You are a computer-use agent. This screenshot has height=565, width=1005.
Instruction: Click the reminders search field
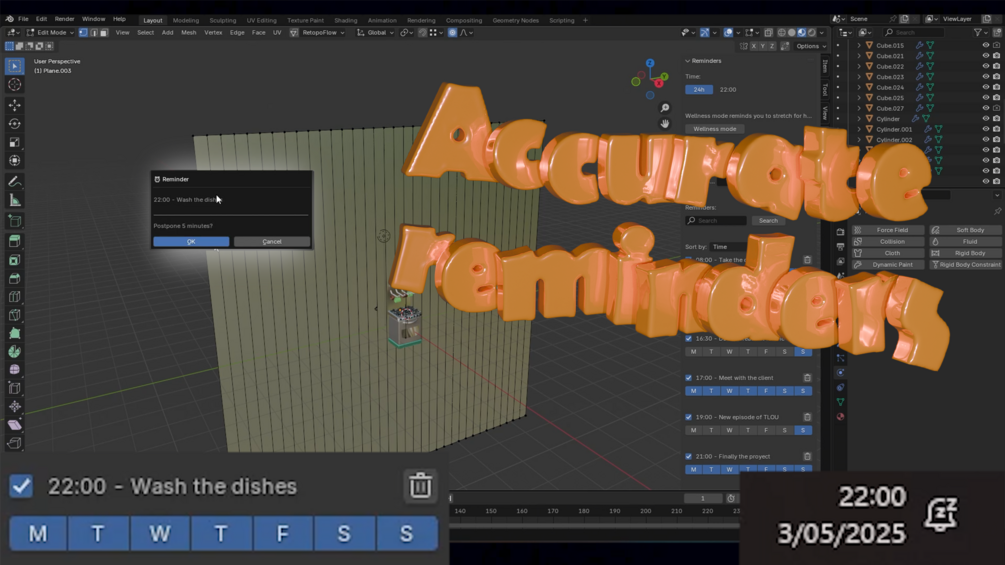716,220
